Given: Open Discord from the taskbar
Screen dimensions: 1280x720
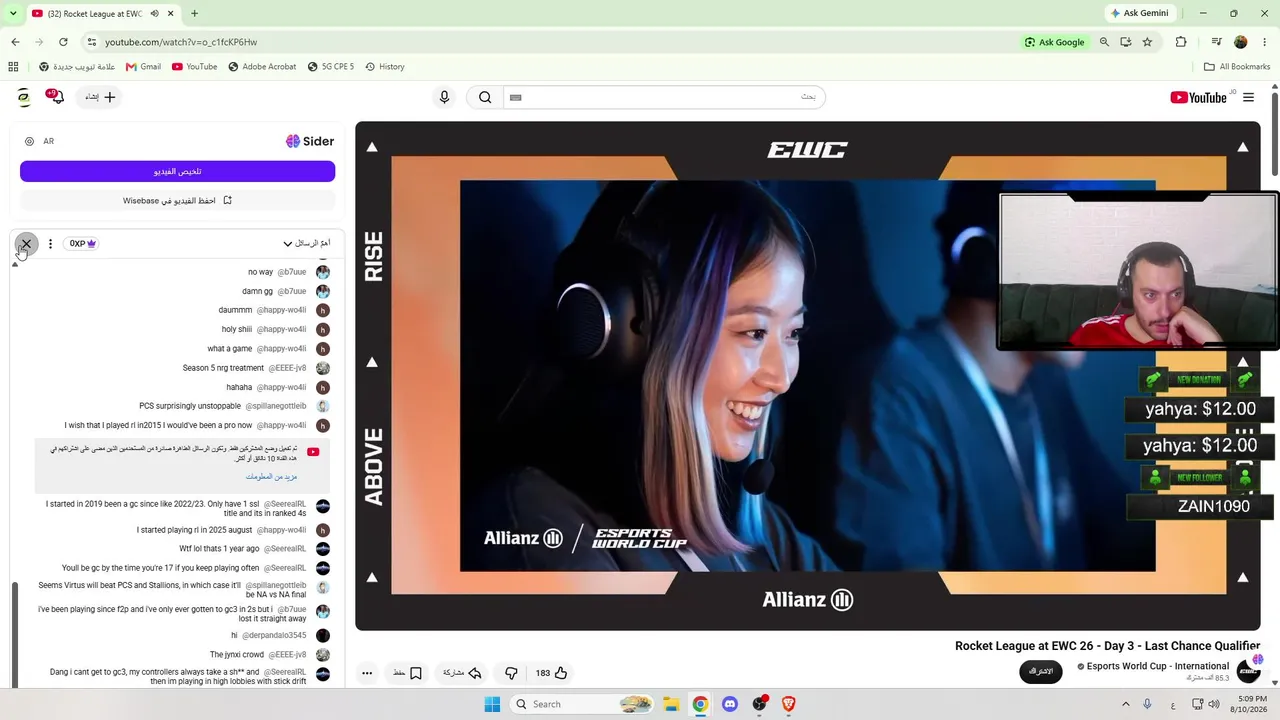Looking at the screenshot, I should (x=729, y=704).
